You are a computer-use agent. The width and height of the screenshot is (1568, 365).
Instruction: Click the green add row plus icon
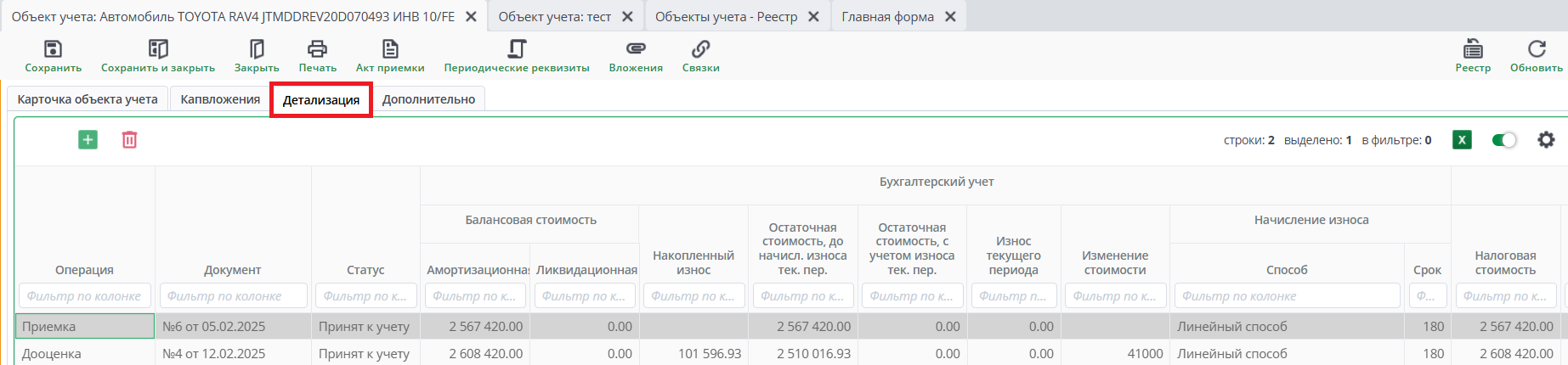88,140
